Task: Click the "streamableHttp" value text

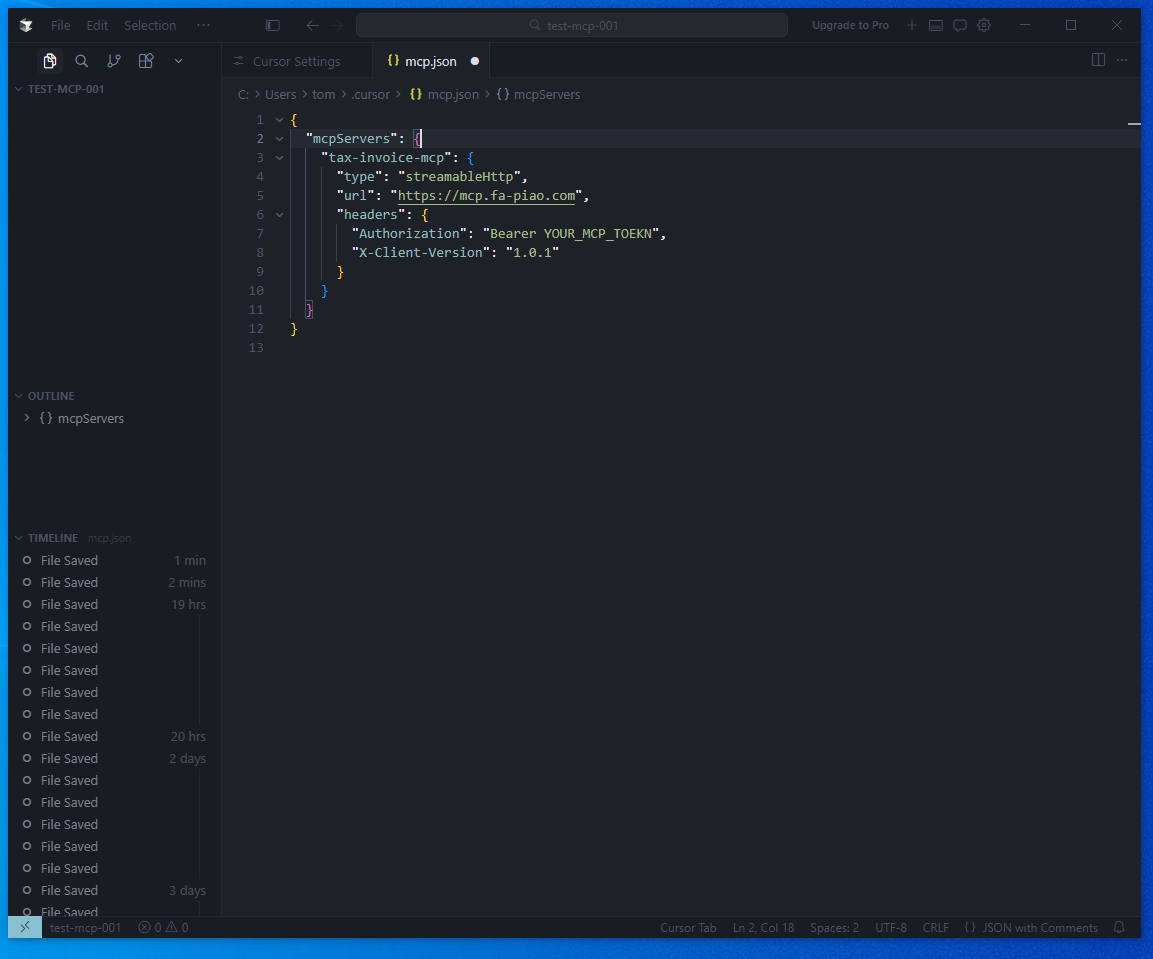Action: [460, 177]
